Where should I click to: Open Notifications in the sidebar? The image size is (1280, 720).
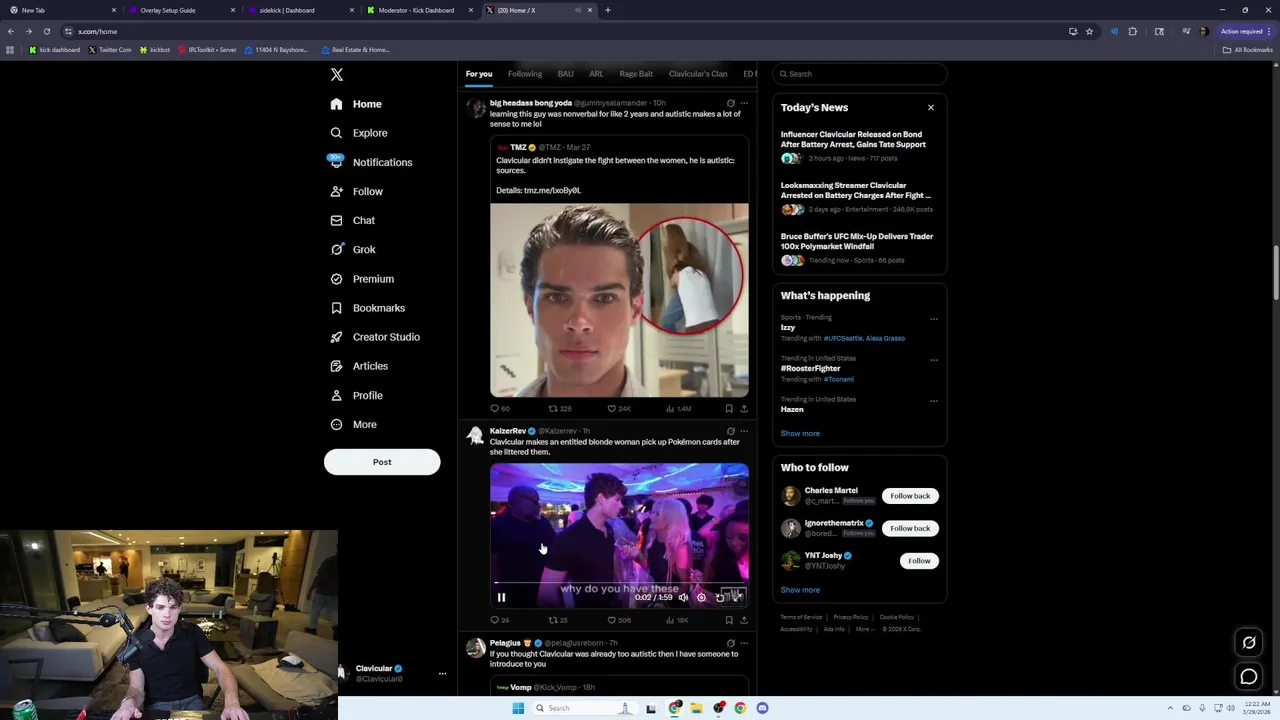(x=370, y=162)
